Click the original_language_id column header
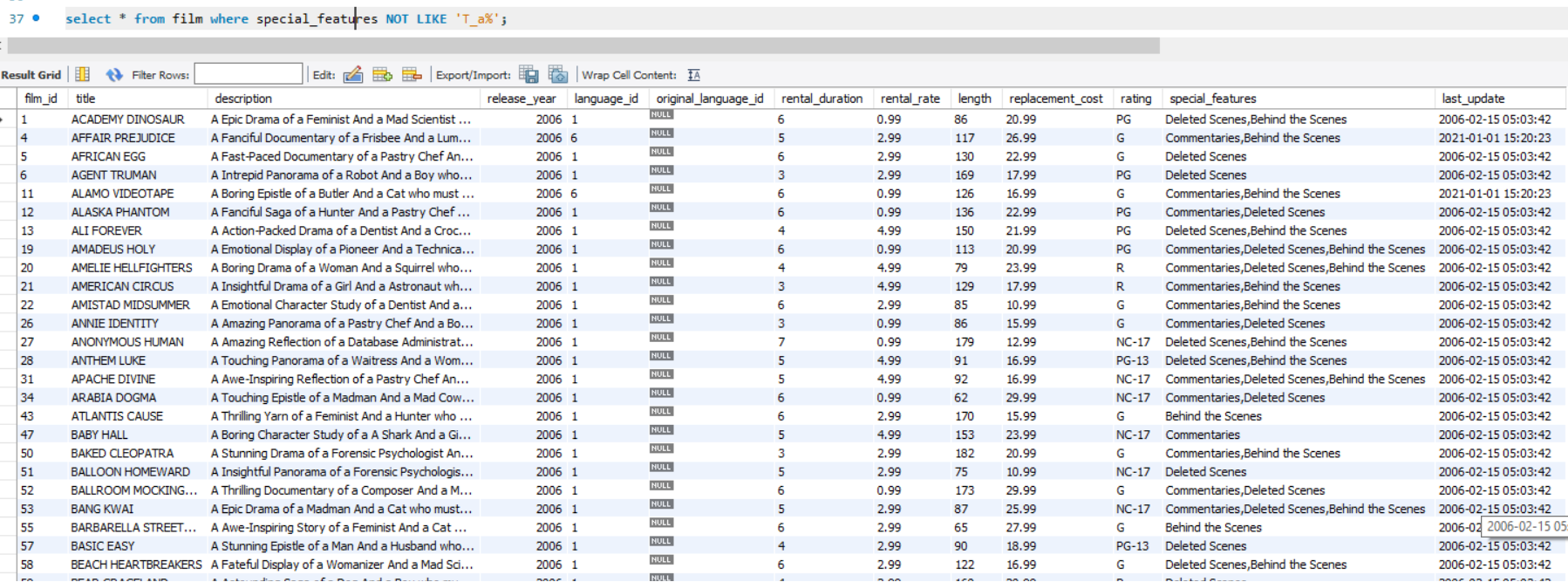Screen dimensions: 1568x582 click(x=710, y=99)
